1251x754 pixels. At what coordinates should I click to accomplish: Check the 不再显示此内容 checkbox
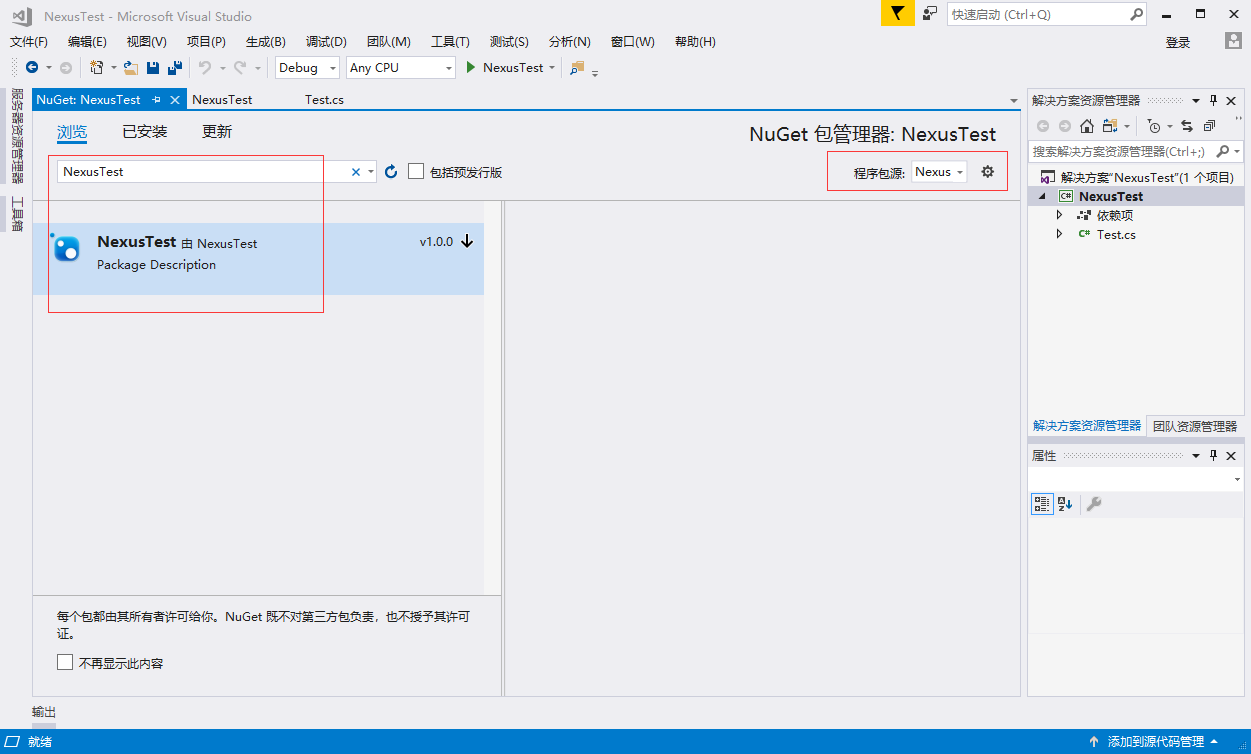coord(65,662)
